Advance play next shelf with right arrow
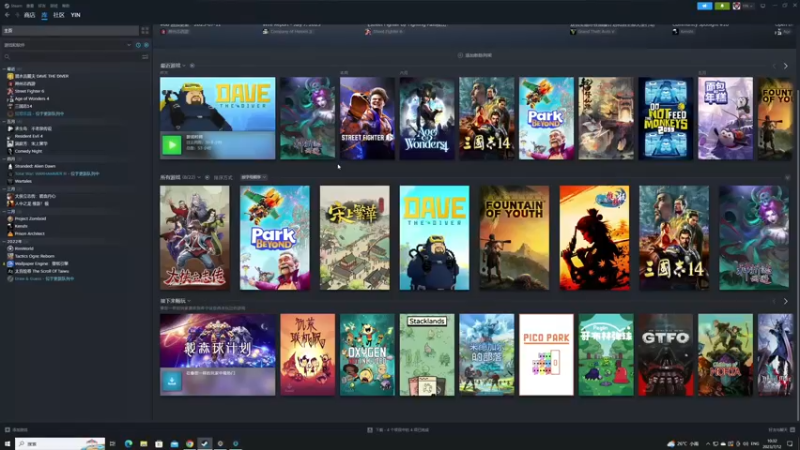This screenshot has width=800, height=450. click(x=786, y=302)
